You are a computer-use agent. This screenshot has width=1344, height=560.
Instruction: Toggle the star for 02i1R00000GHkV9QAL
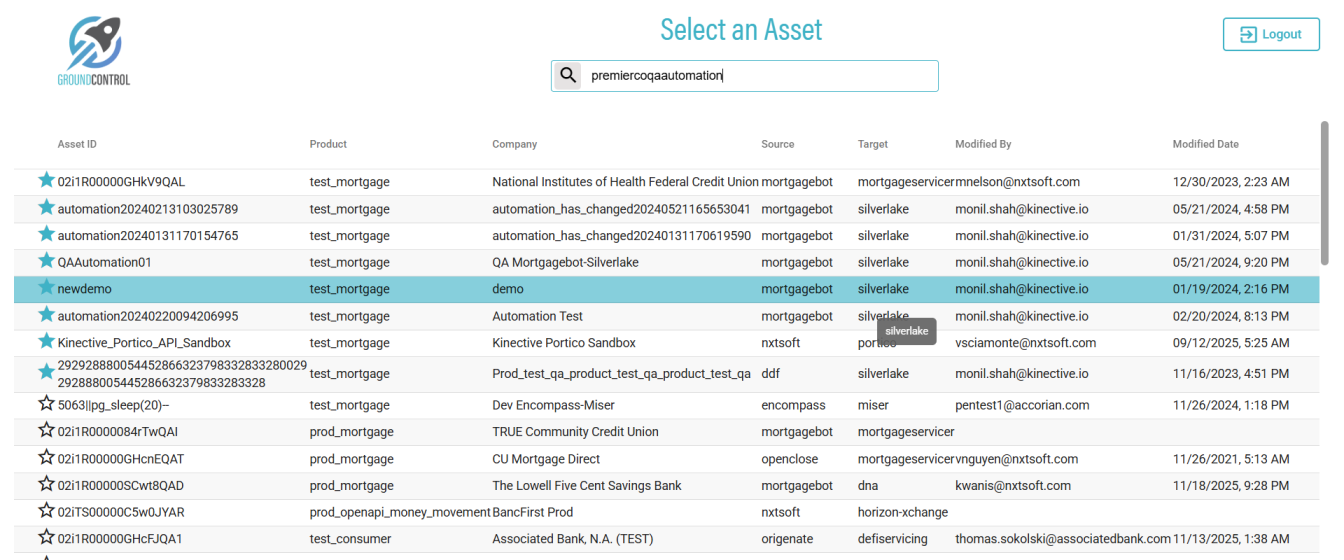46,181
